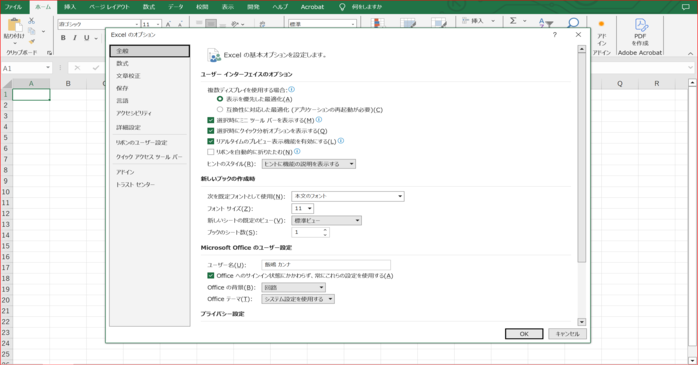Click the OK button

pos(524,334)
